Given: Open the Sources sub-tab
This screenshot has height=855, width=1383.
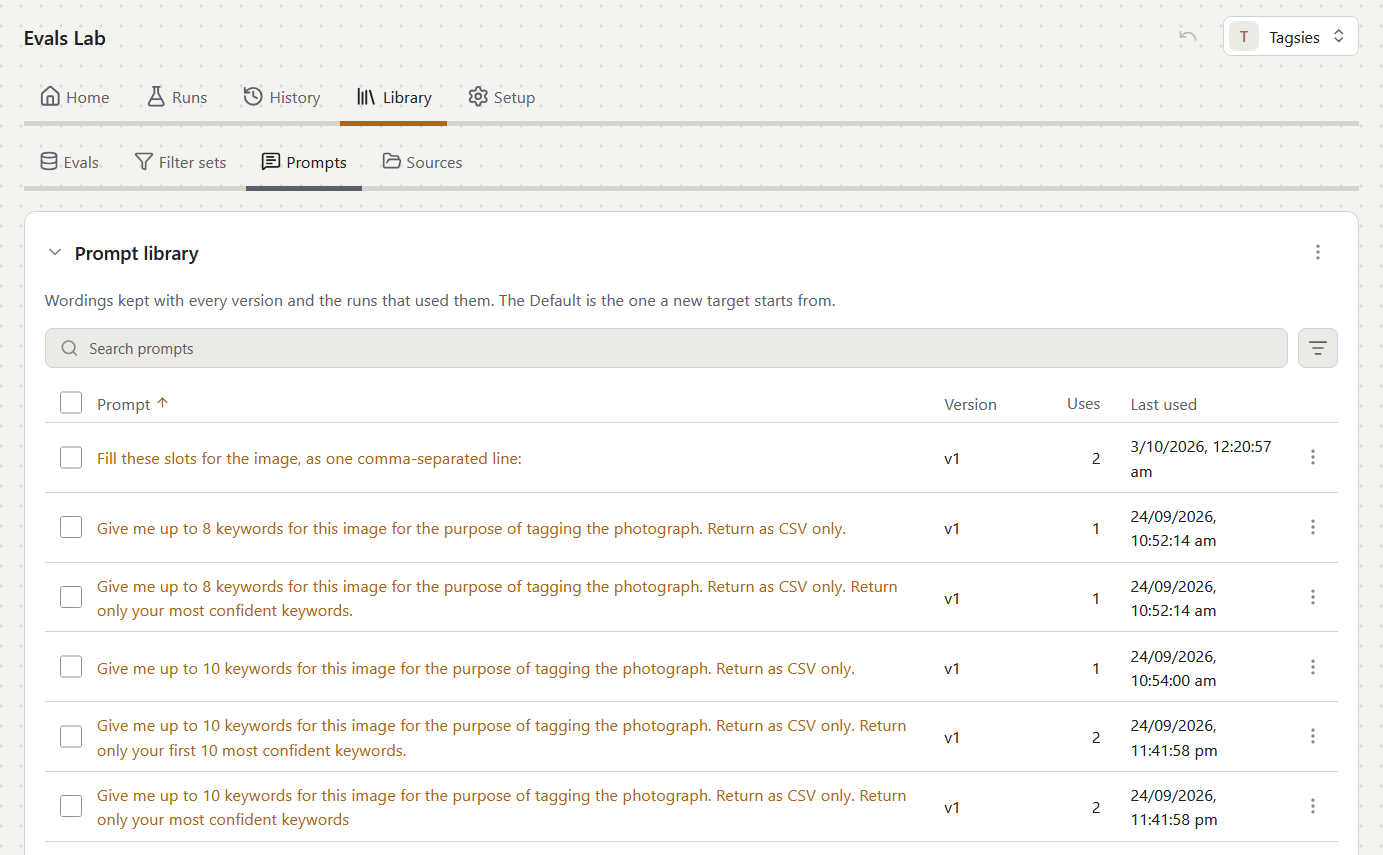Looking at the screenshot, I should 422,162.
